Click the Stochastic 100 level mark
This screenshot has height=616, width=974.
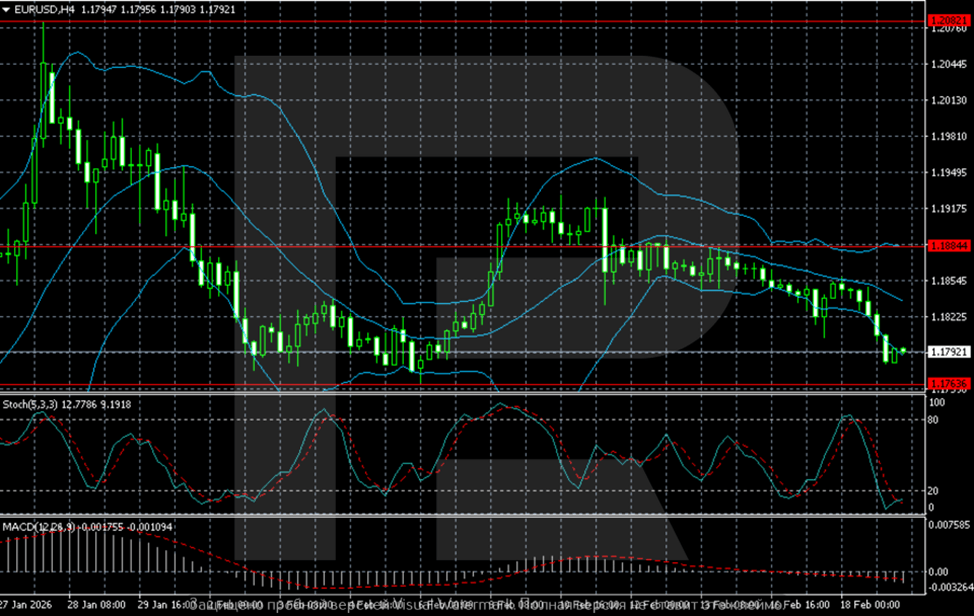click(936, 403)
